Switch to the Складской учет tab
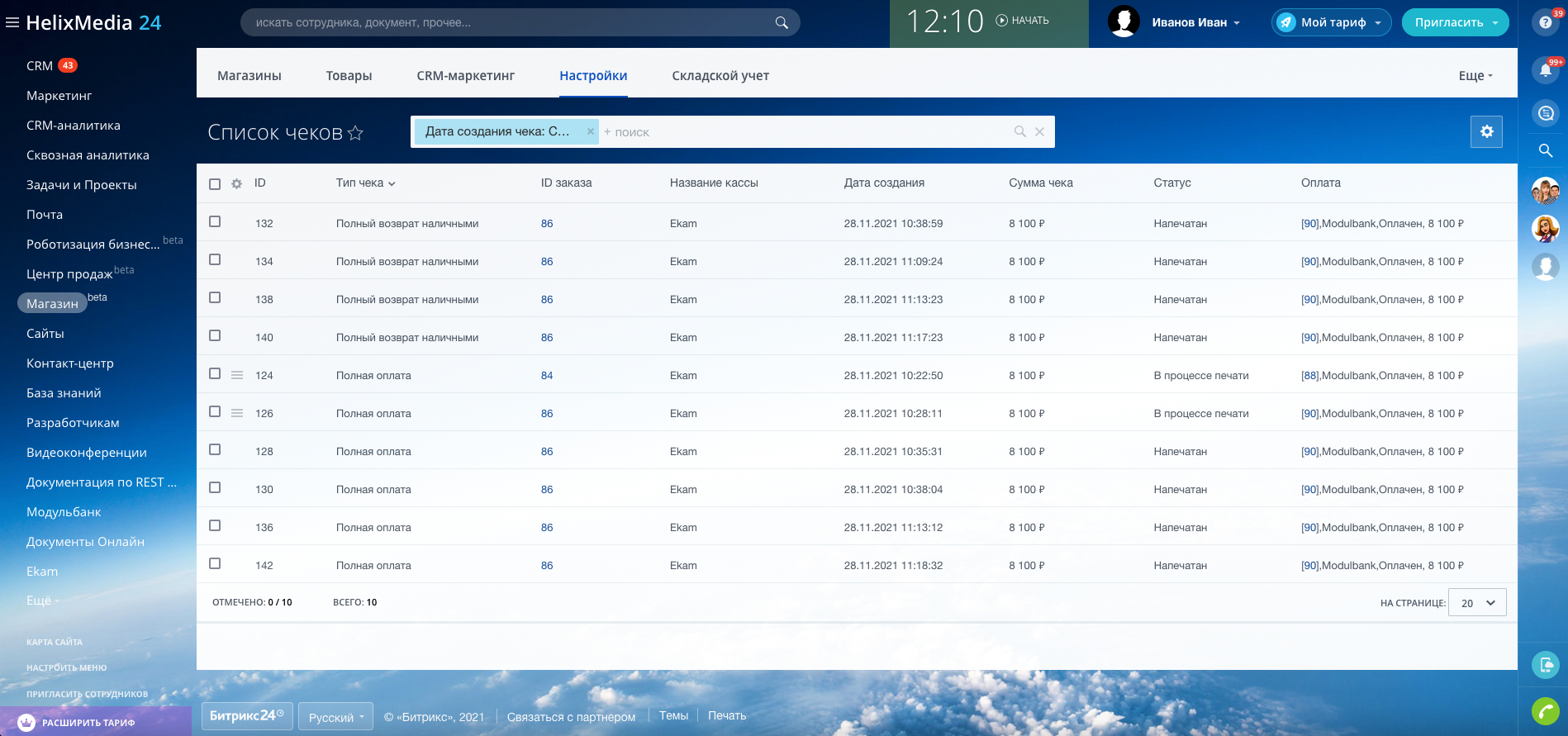 pos(720,76)
